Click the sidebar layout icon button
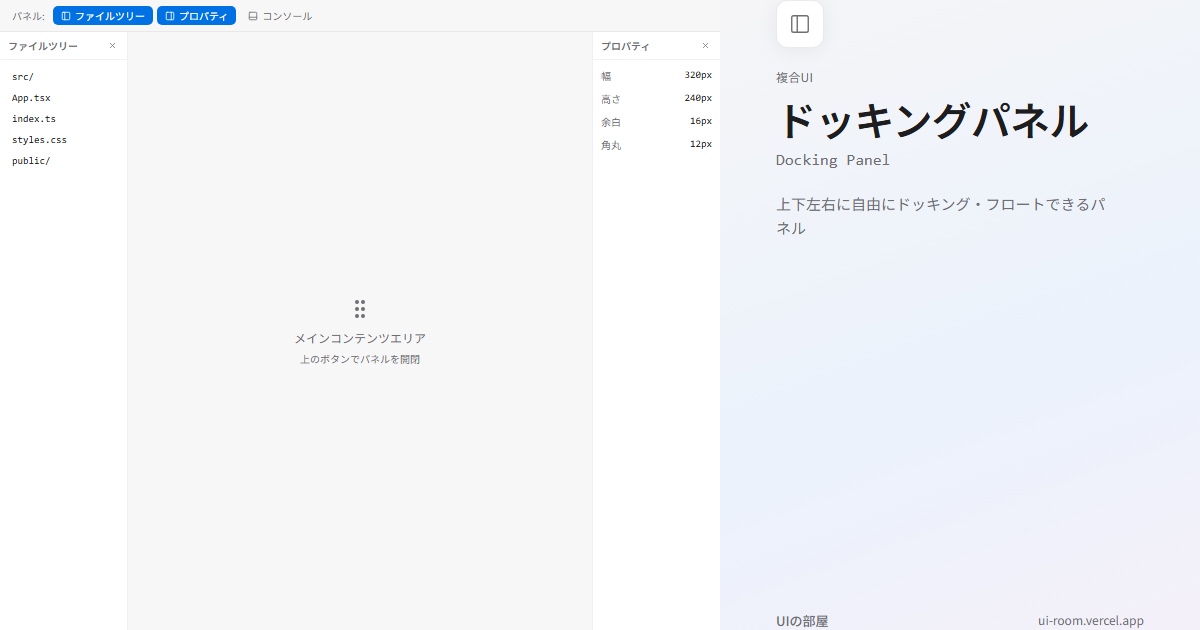The image size is (1200, 630). 800,24
